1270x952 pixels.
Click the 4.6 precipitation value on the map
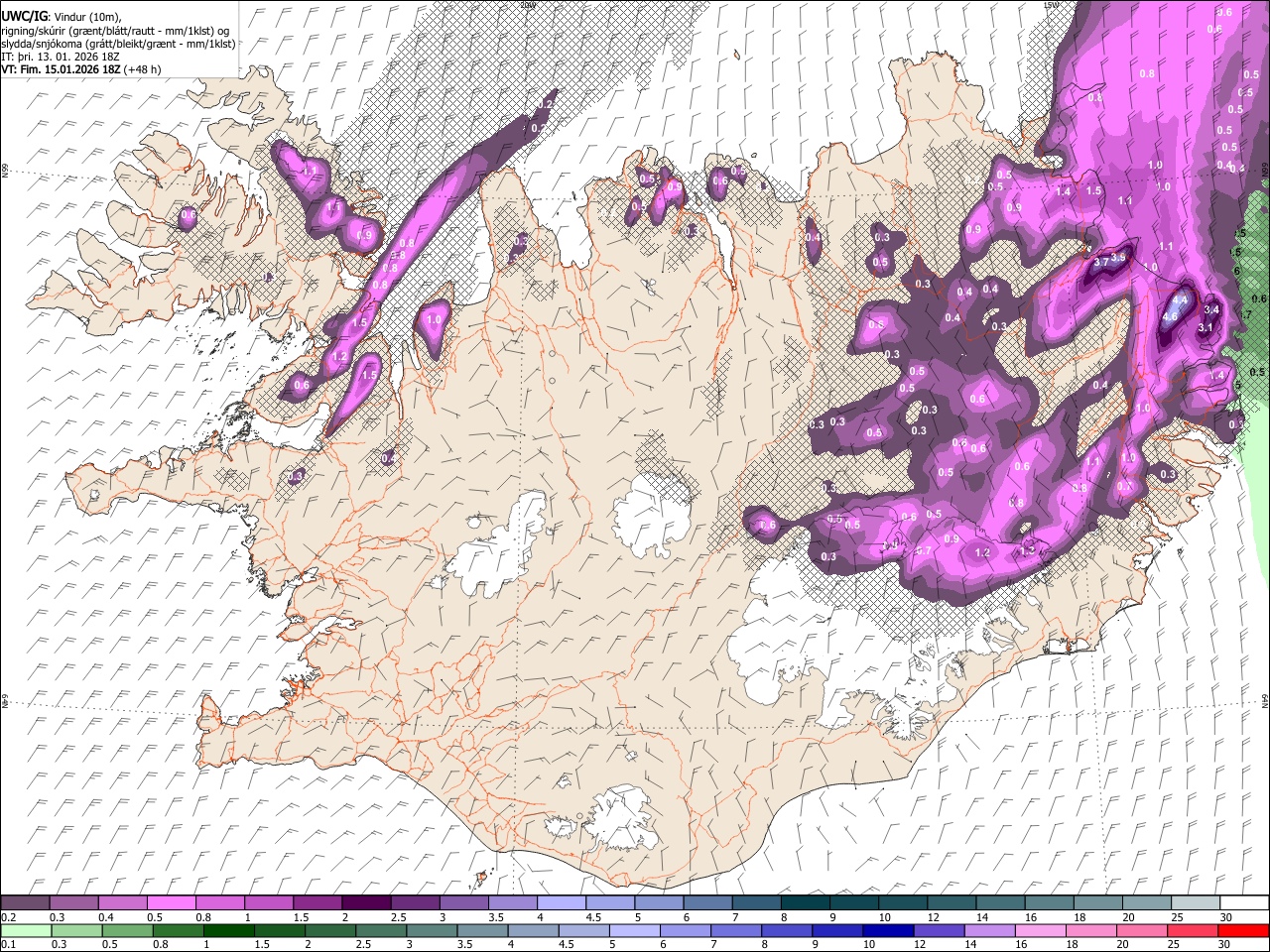tap(1170, 316)
